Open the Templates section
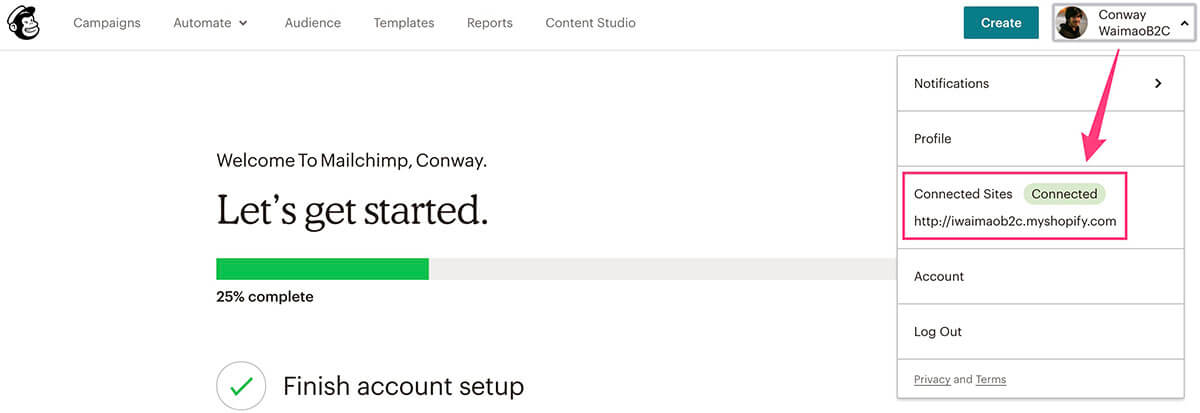The height and width of the screenshot is (413, 1200). tap(404, 23)
